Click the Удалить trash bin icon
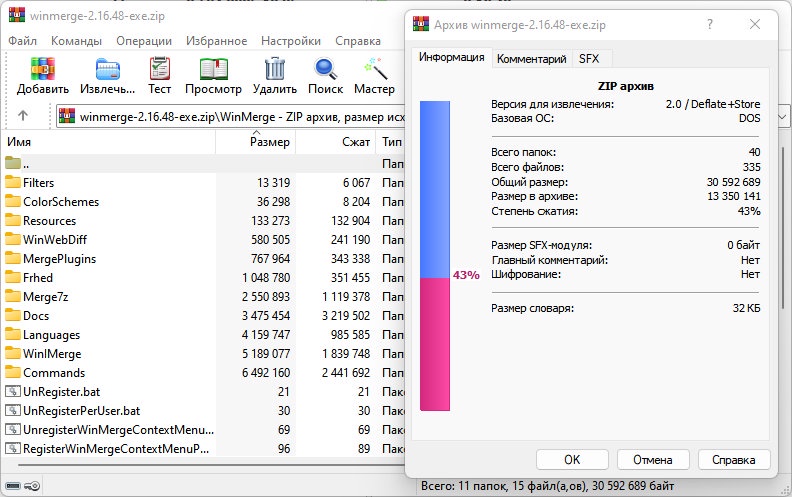The width and height of the screenshot is (792, 497). click(275, 69)
